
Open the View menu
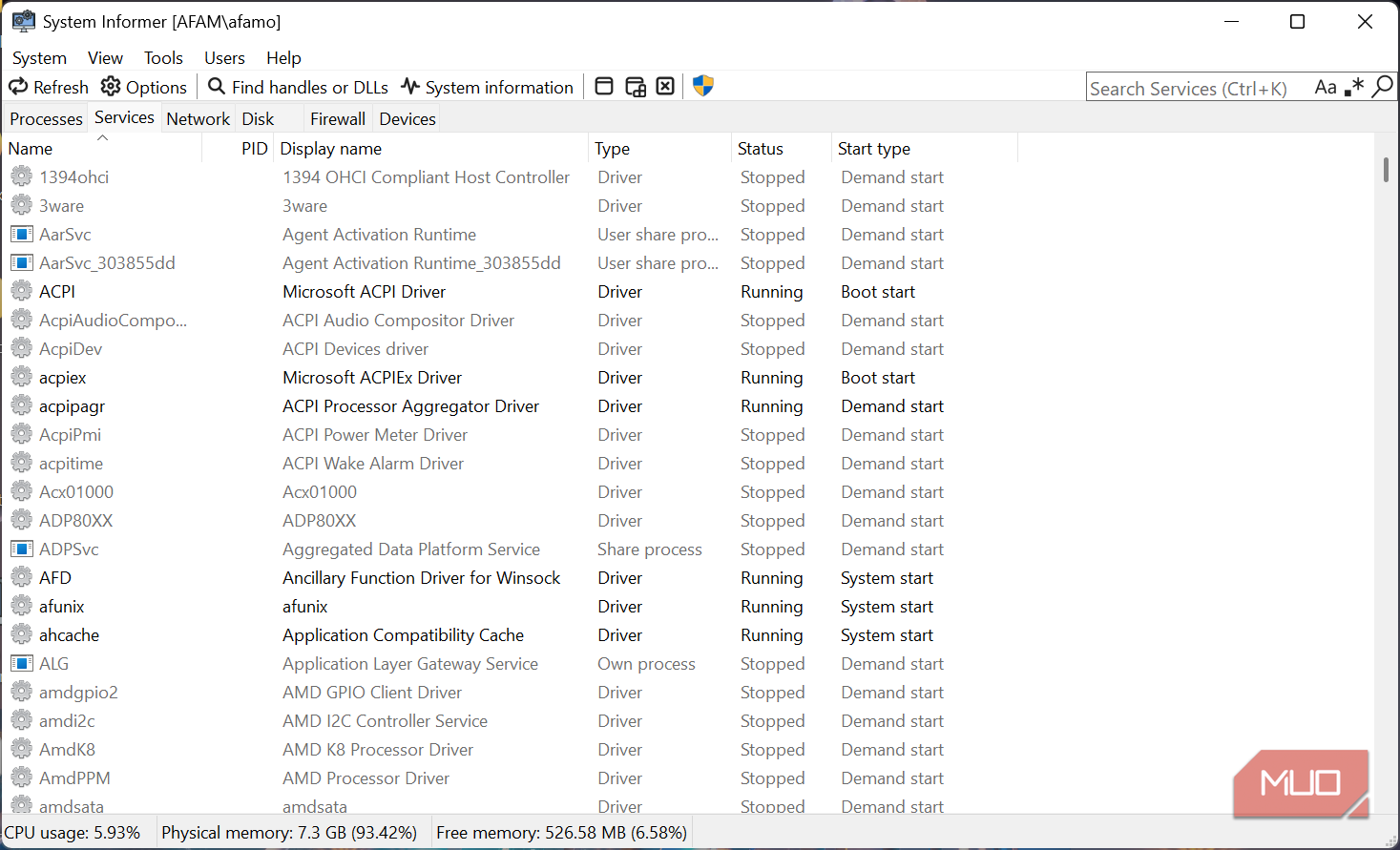tap(105, 58)
